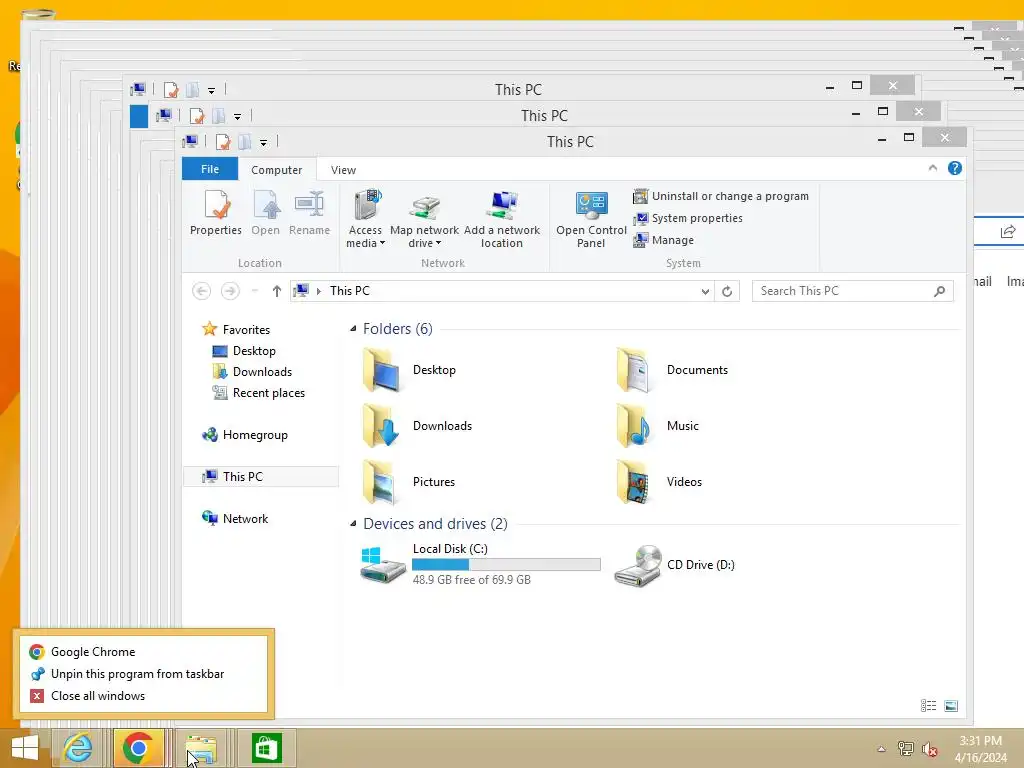Select This PC in the navigation pane

point(261,477)
